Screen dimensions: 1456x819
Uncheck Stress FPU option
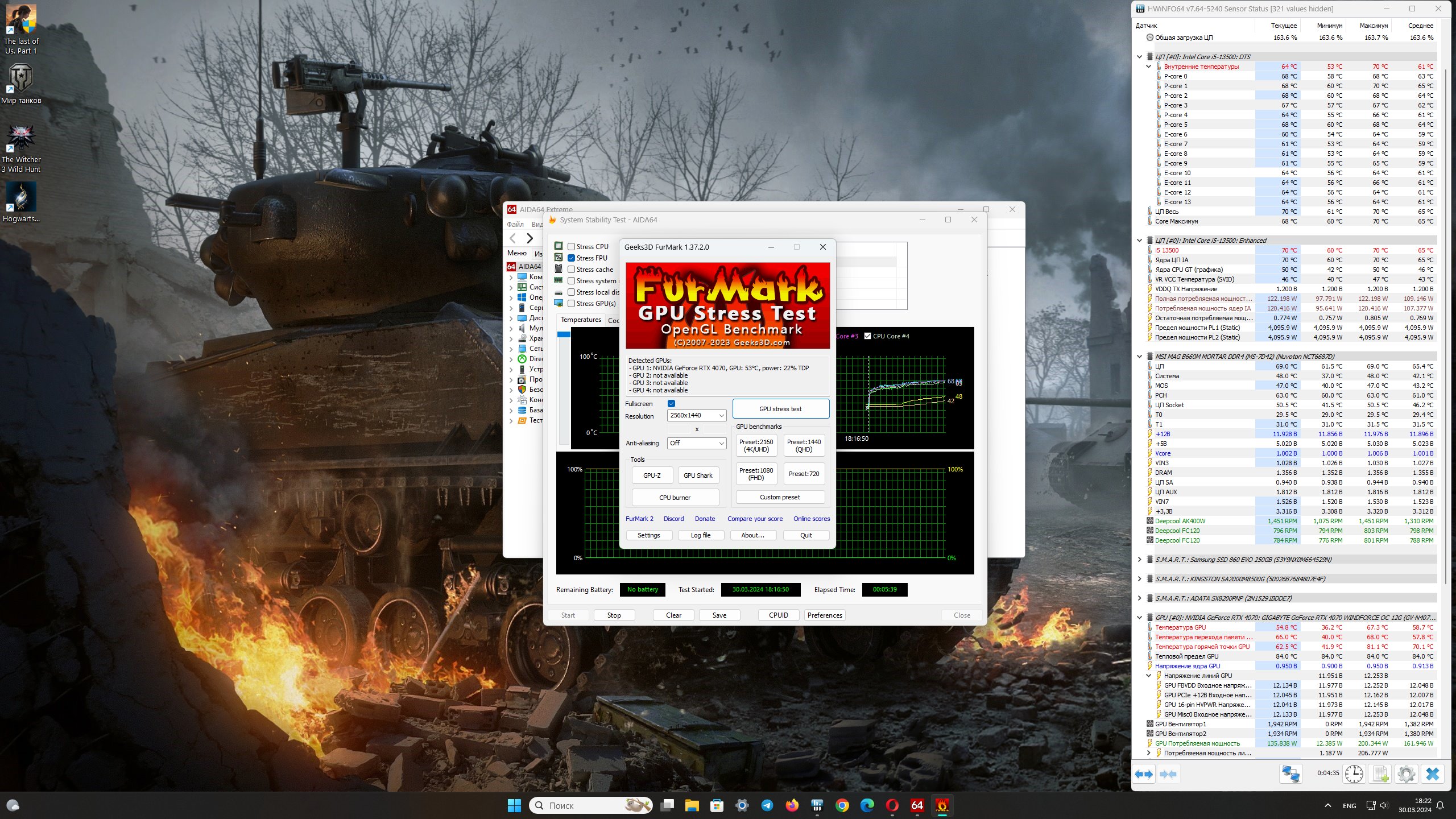[572, 258]
